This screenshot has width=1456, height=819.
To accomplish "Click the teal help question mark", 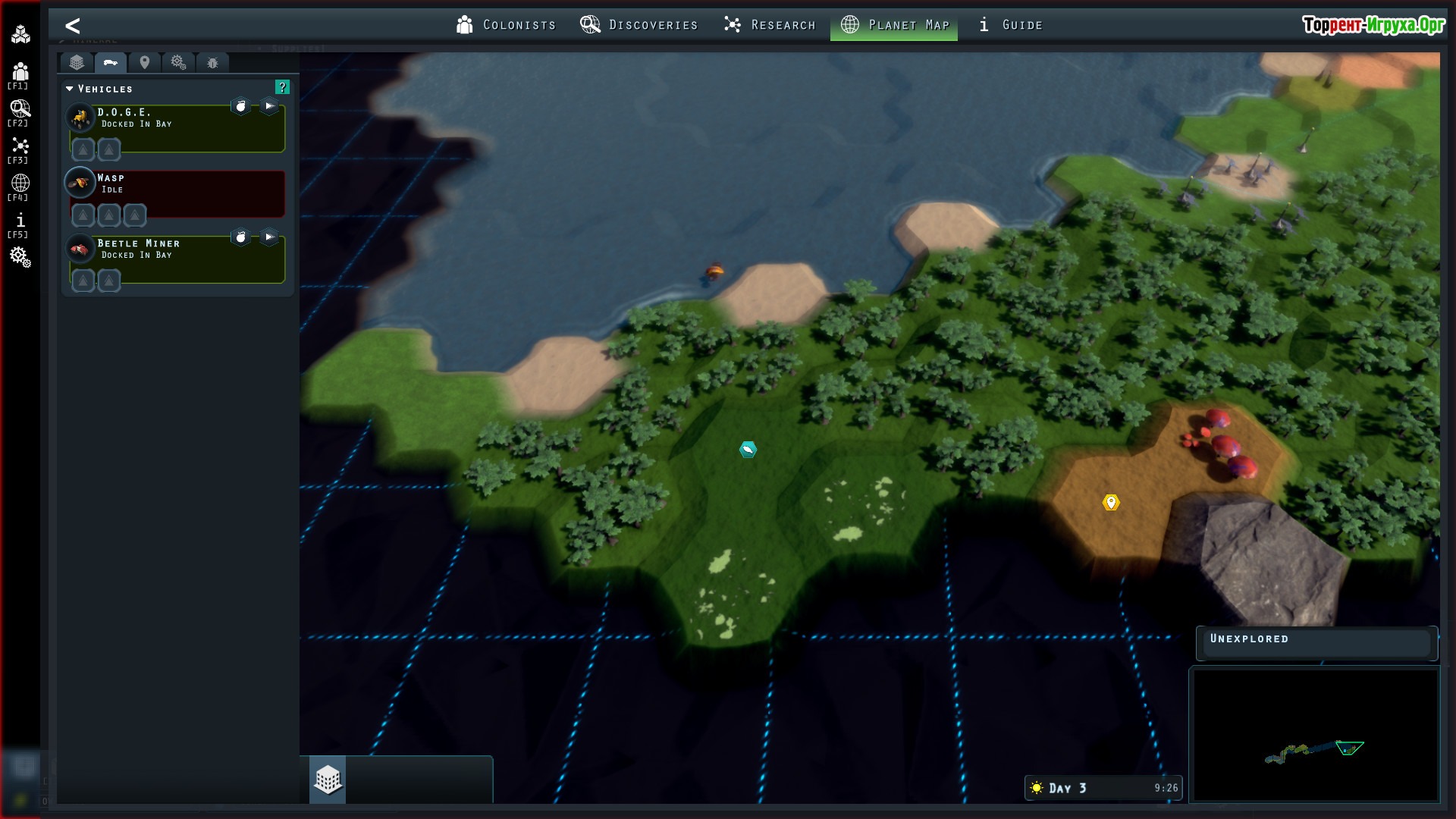I will pos(282,87).
